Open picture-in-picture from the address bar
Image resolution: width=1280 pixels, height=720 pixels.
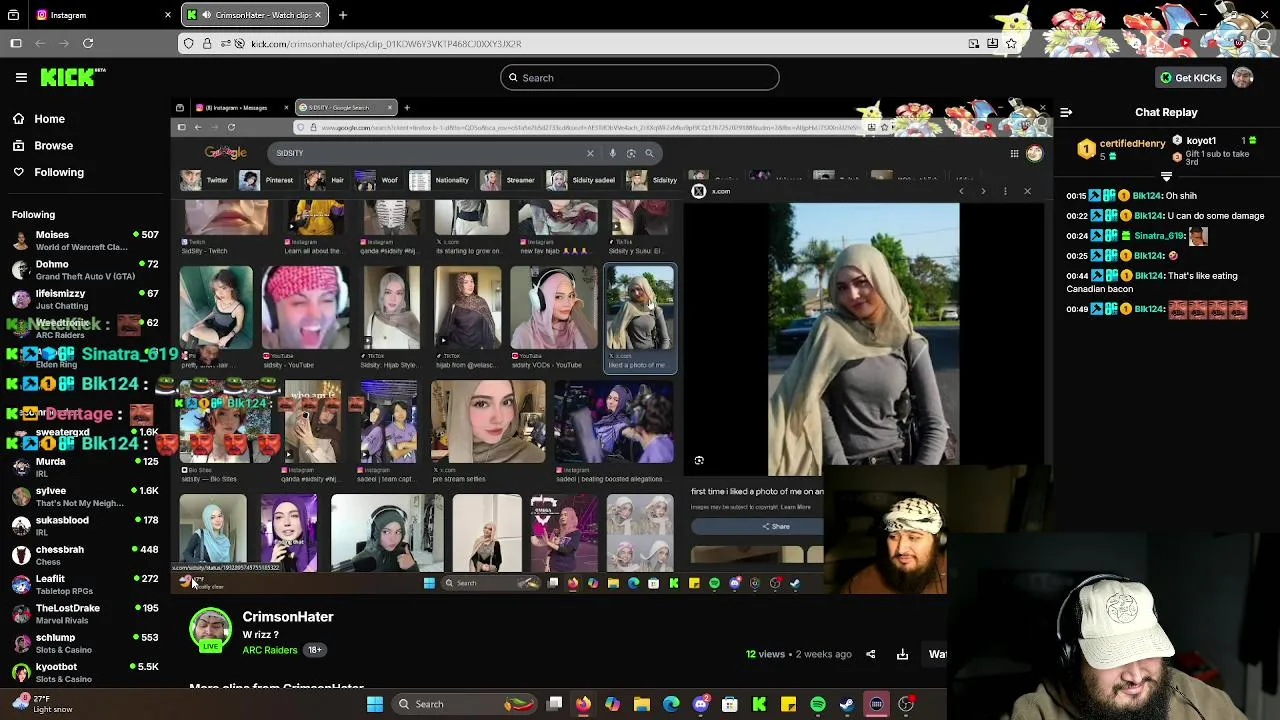pyautogui.click(x=973, y=44)
